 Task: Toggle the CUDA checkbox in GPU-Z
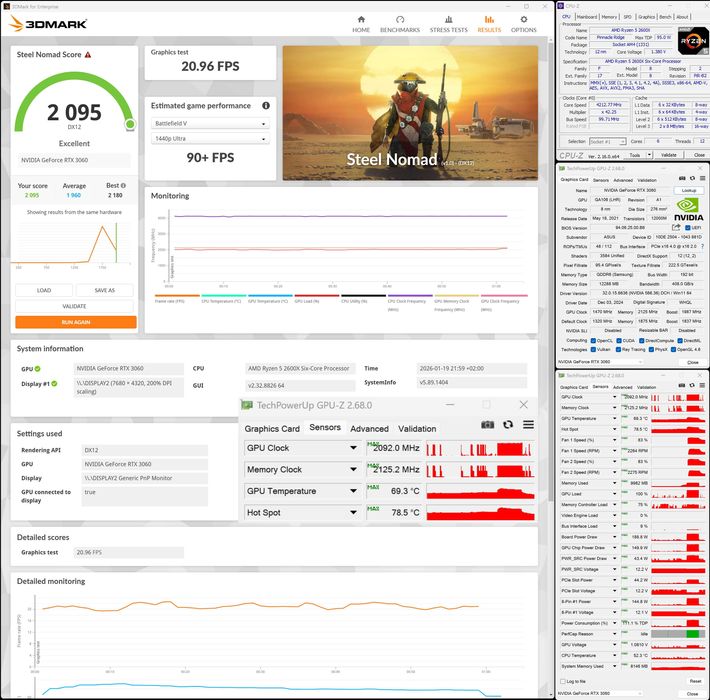pos(619,340)
